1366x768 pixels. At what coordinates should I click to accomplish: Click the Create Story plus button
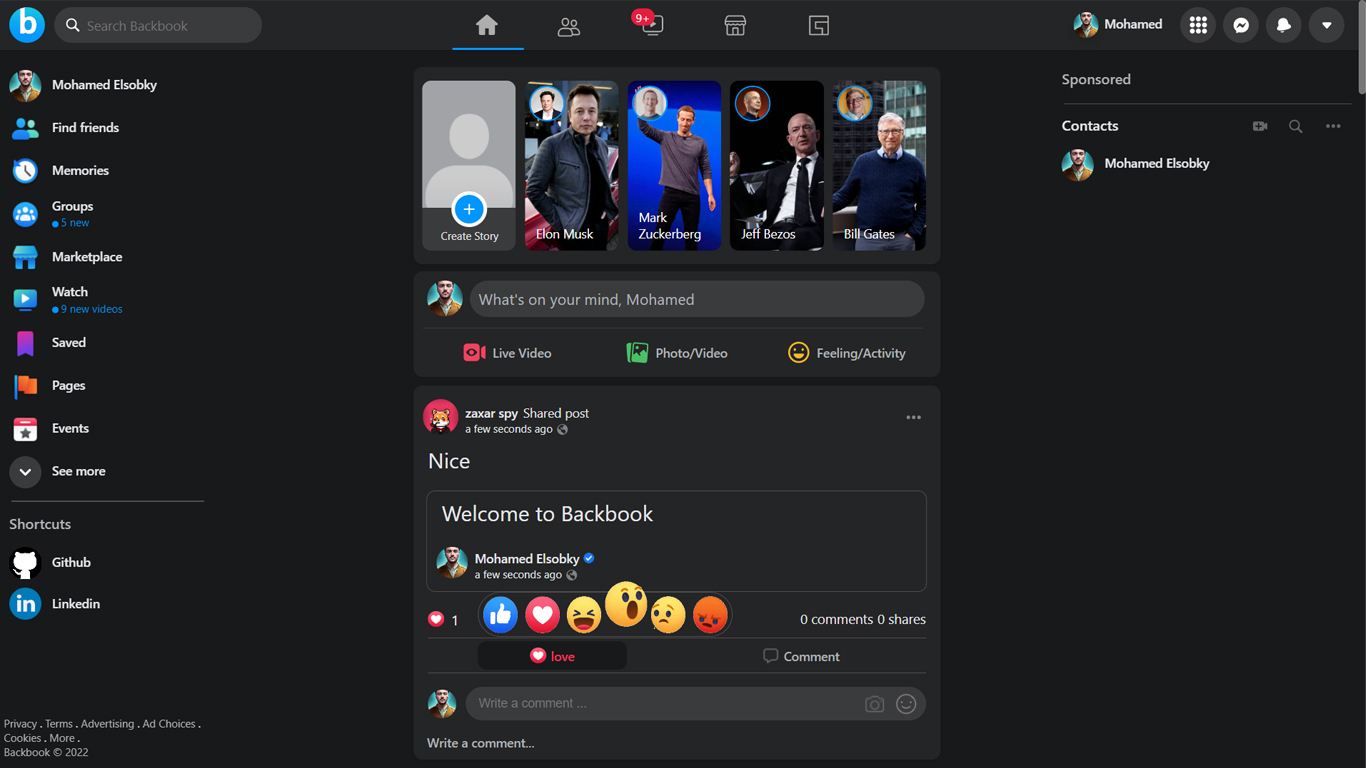coord(469,209)
